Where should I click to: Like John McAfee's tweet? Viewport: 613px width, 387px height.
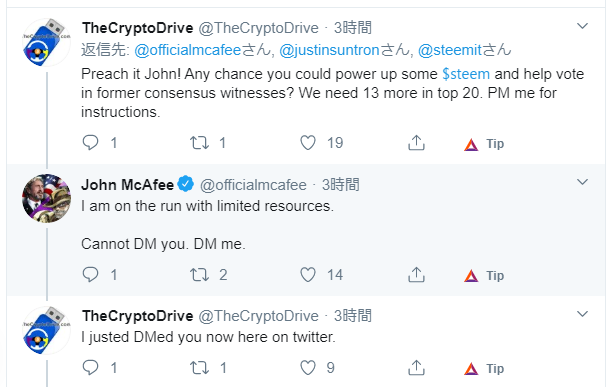tap(308, 274)
